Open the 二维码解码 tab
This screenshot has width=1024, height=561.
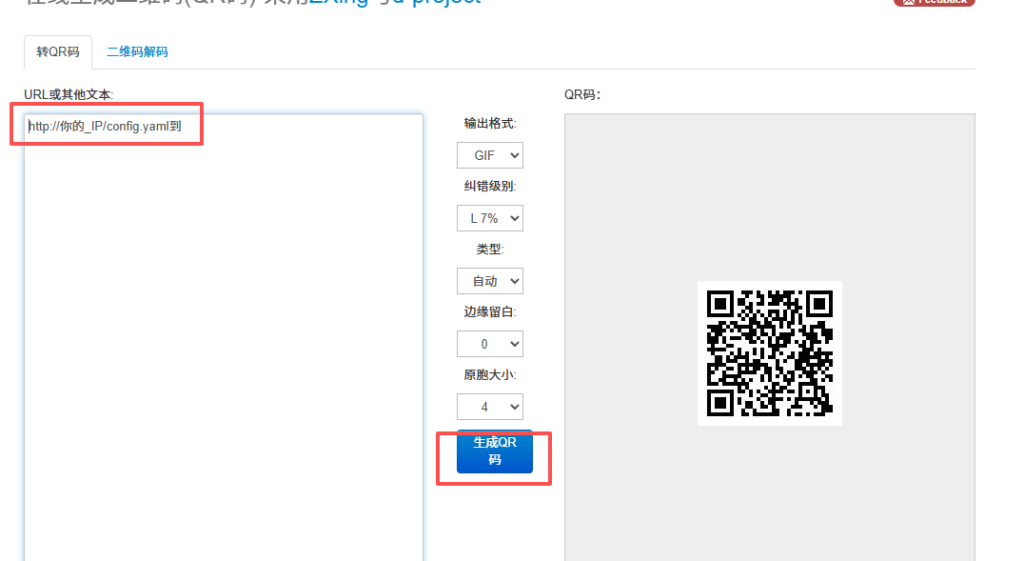137,52
